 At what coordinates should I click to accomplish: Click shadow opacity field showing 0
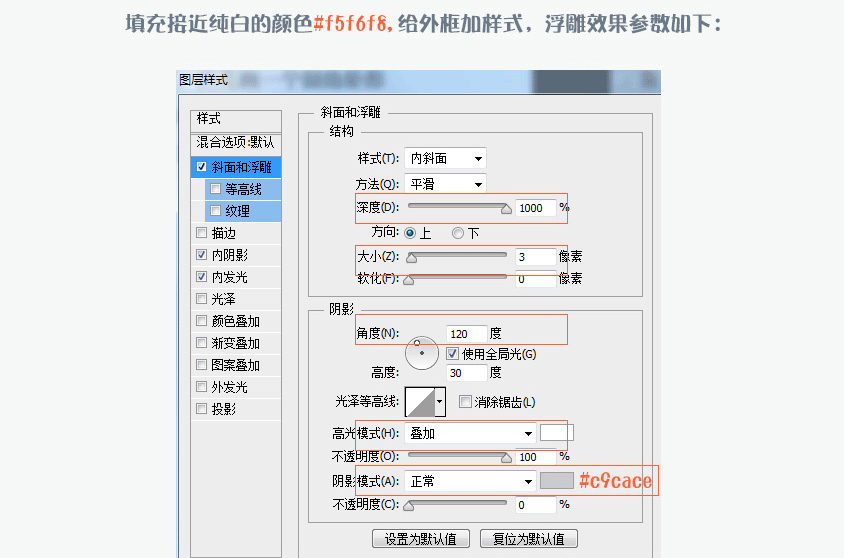pos(535,505)
